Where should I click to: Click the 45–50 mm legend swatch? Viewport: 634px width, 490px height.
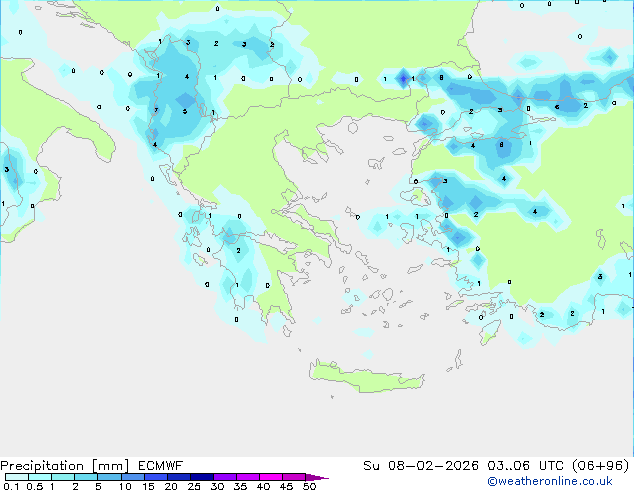(x=294, y=477)
